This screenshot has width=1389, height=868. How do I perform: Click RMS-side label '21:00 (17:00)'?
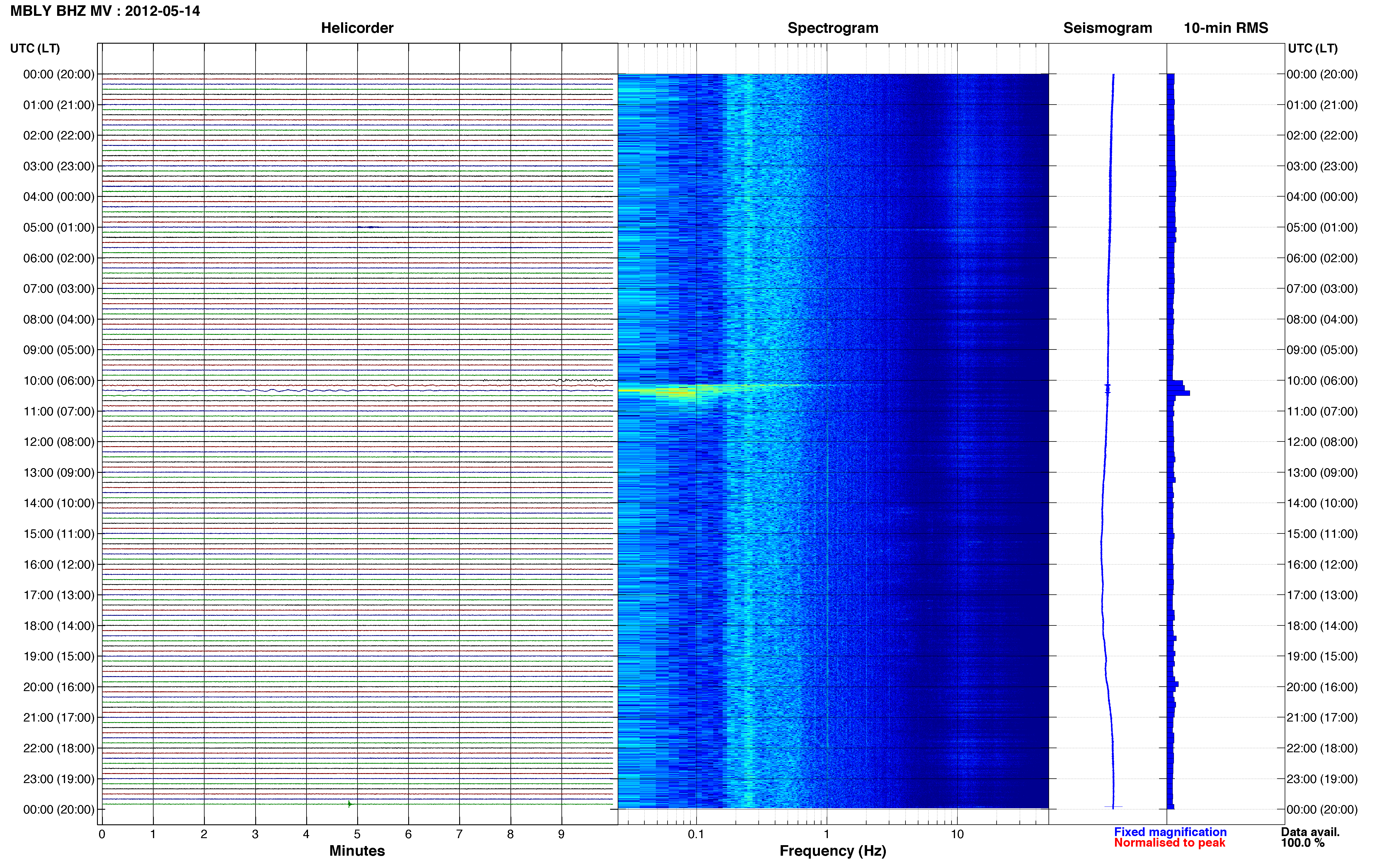coord(1322,718)
